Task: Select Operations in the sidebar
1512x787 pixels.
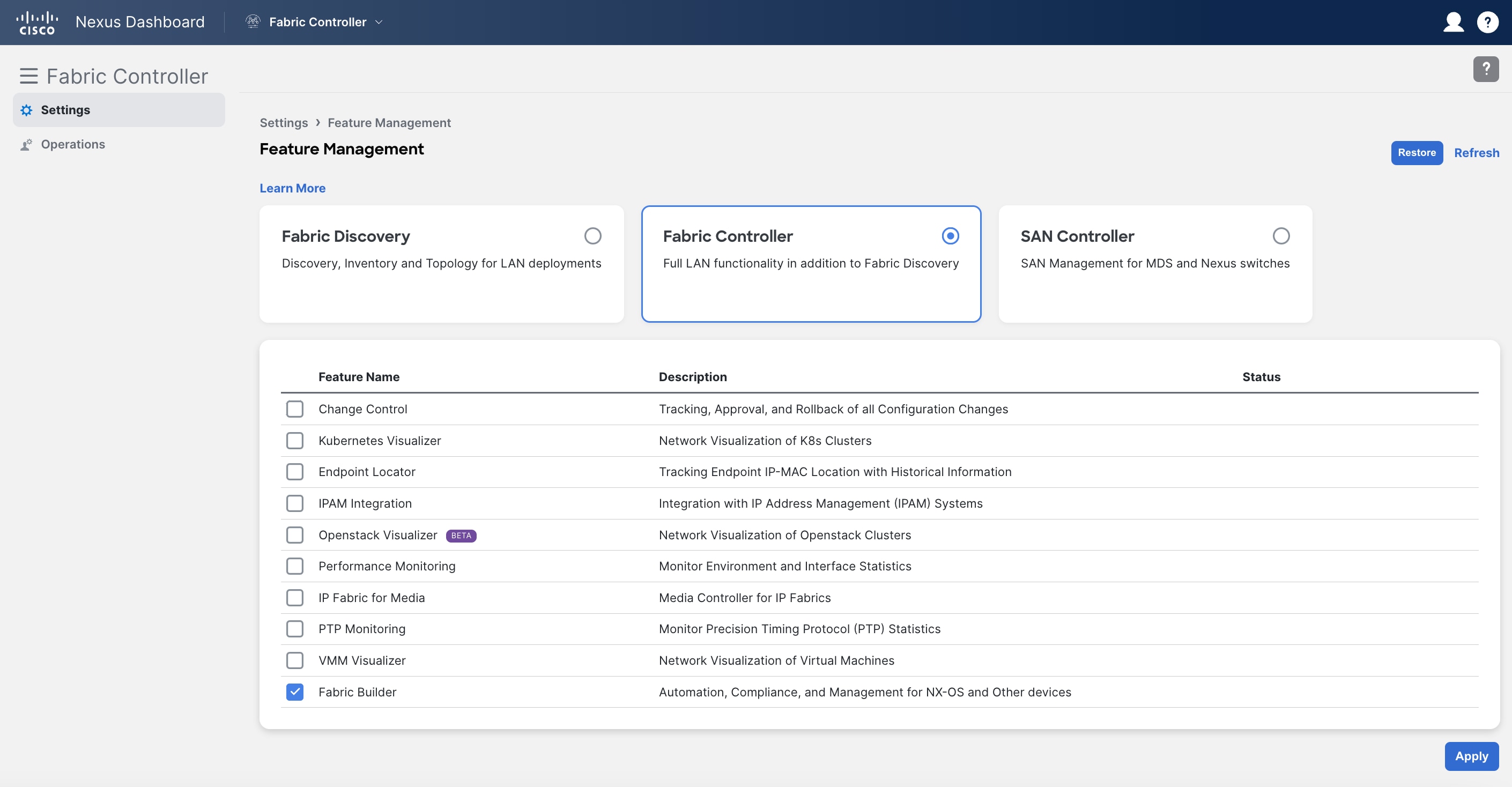Action: coord(119,144)
